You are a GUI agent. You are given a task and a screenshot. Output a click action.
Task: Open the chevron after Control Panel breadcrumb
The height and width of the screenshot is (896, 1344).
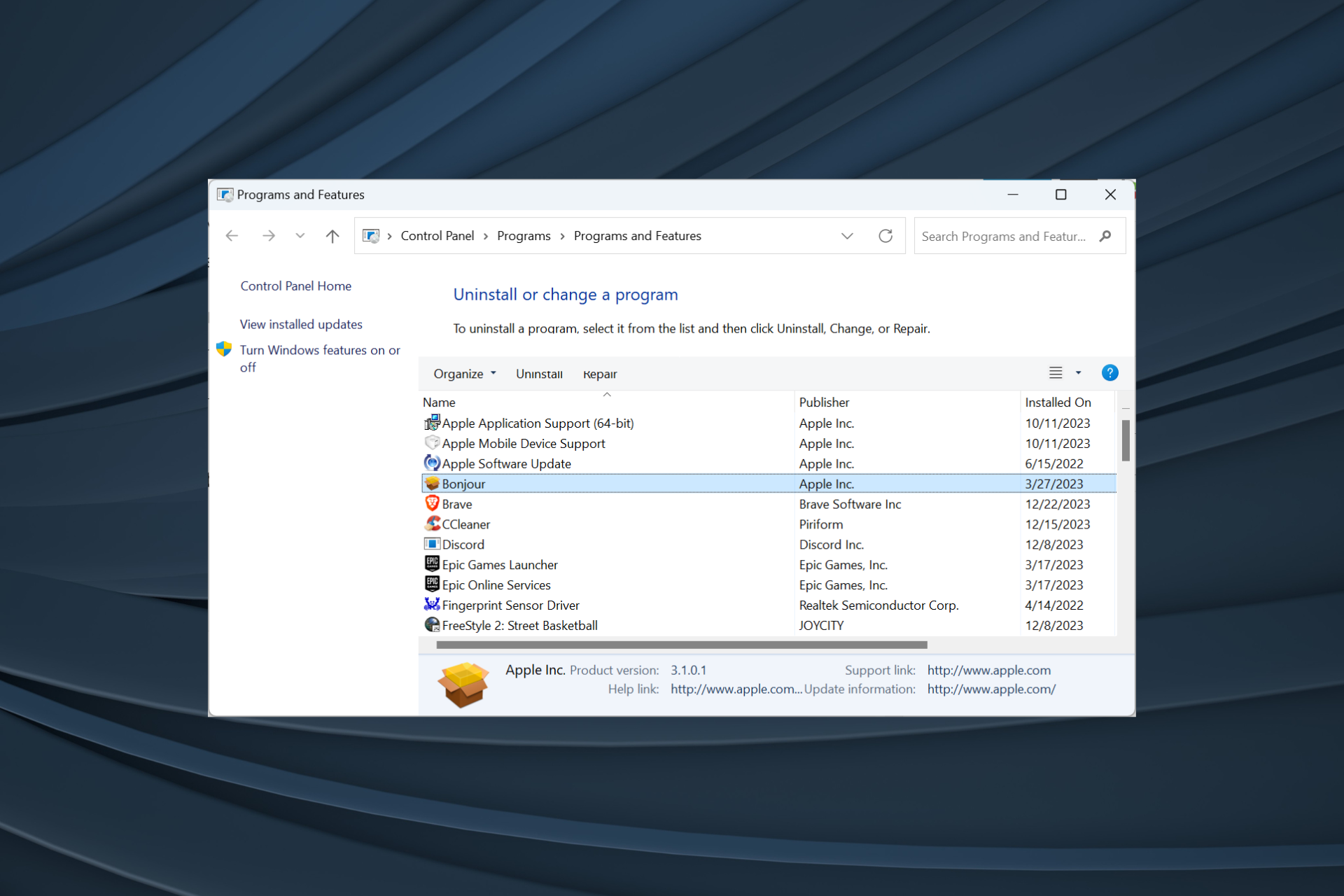(x=486, y=237)
